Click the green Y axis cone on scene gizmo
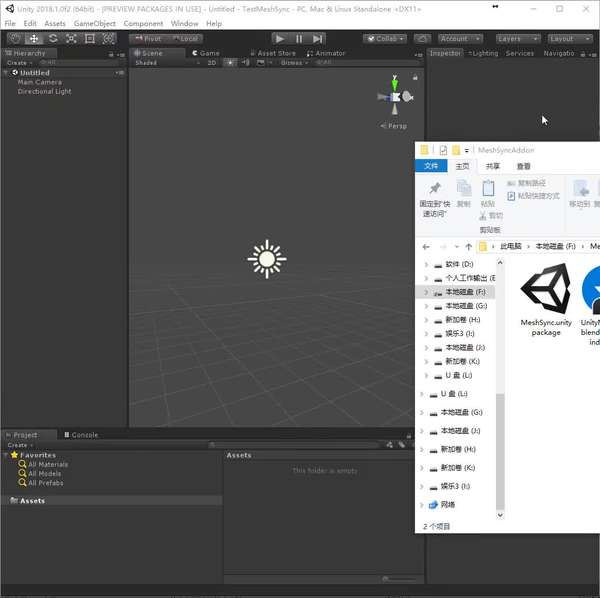 pos(394,83)
